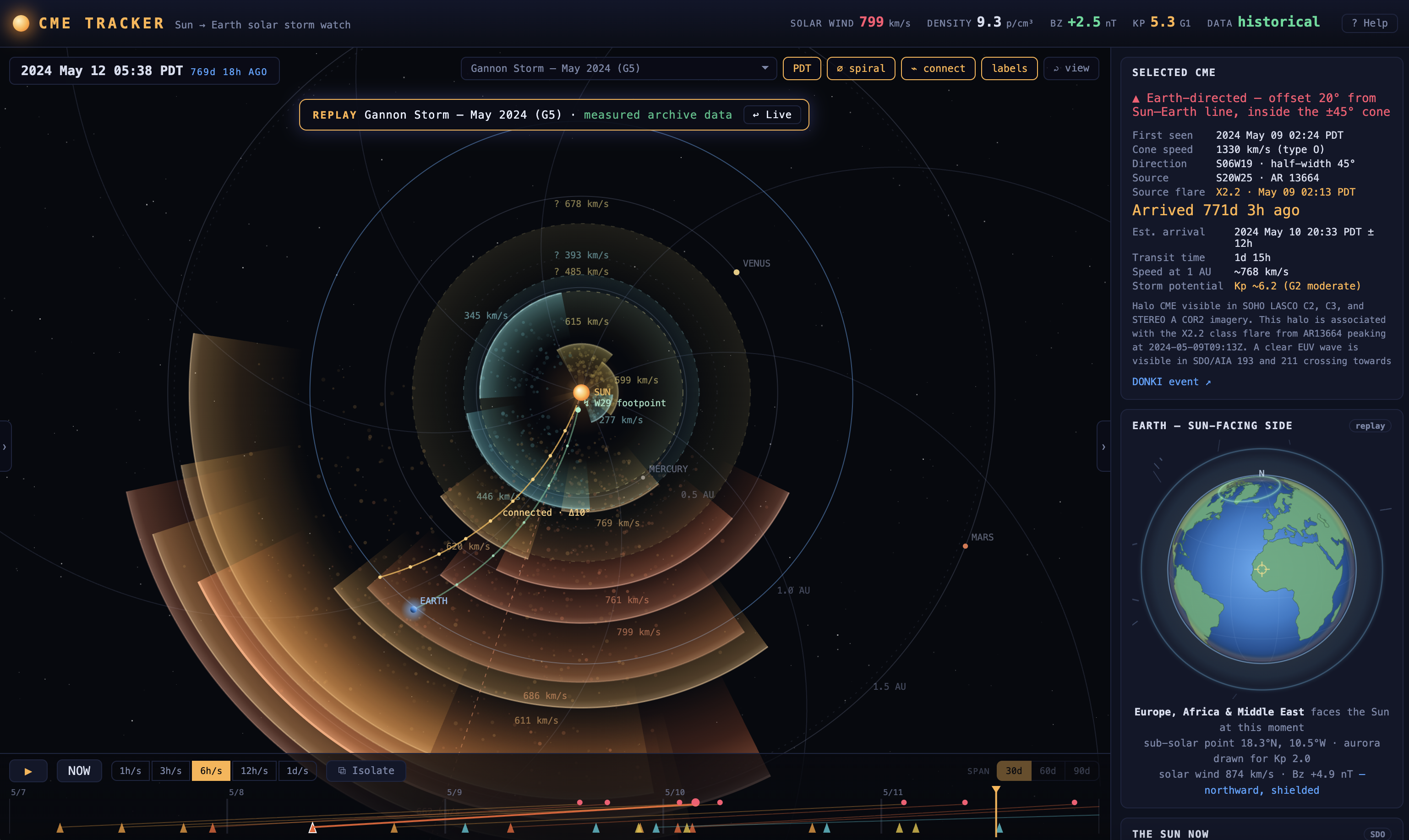This screenshot has height=840, width=1409.
Task: Start playback with the play button
Action: [28, 771]
